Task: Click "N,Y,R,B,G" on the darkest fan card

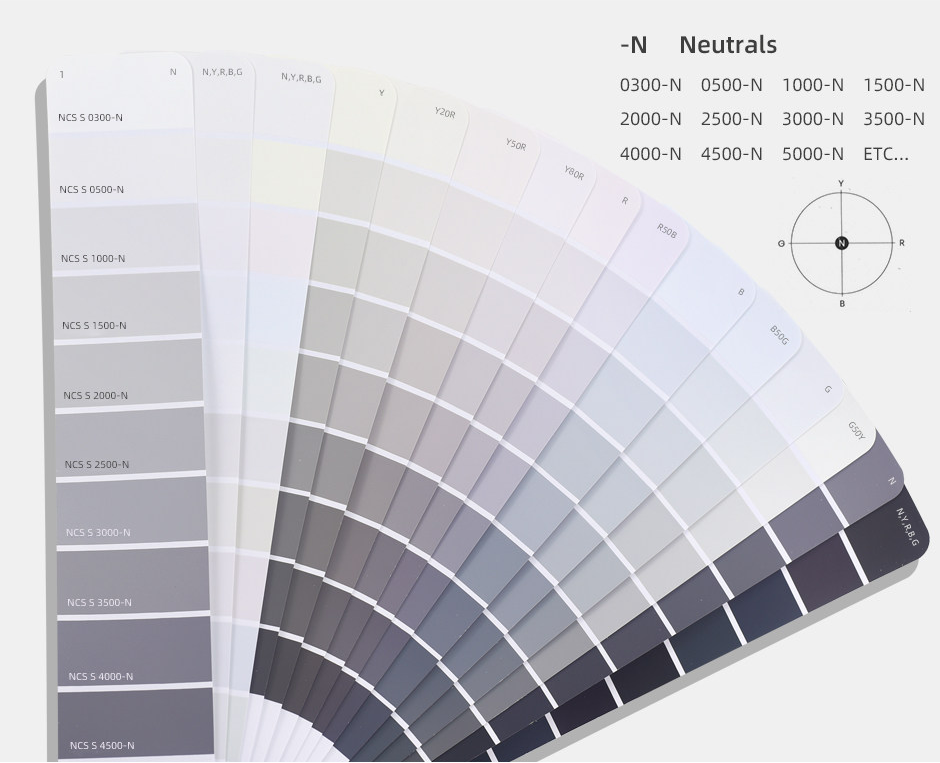Action: (x=907, y=527)
